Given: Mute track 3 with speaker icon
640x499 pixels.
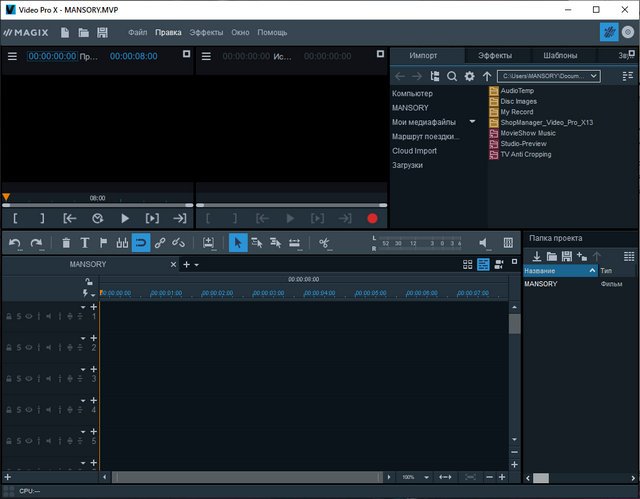Looking at the screenshot, I should coord(49,378).
